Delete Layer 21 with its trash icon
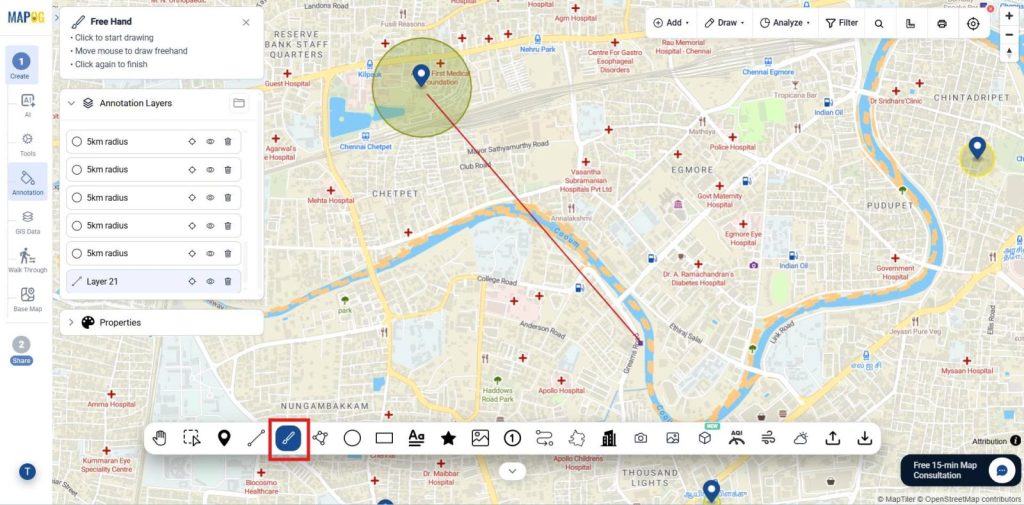Viewport: 1024px width, 505px height. point(228,282)
